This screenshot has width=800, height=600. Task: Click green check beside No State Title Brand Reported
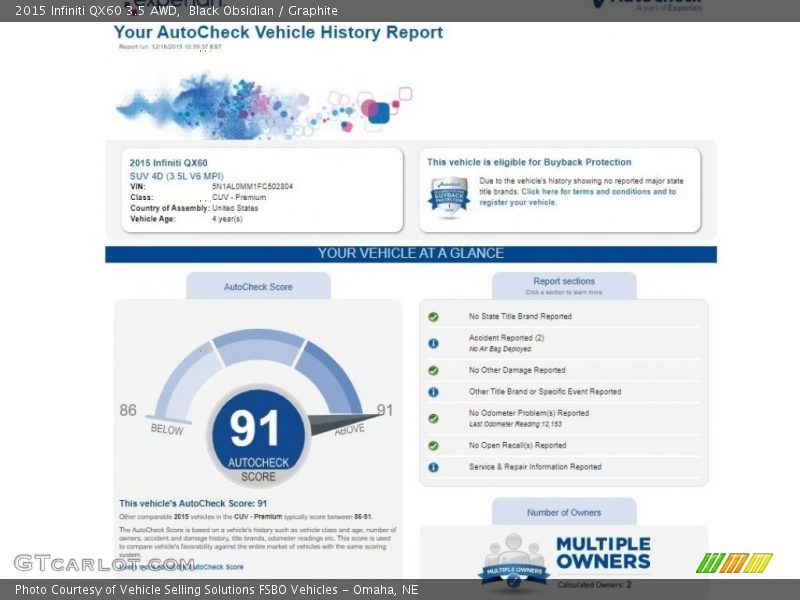point(433,317)
